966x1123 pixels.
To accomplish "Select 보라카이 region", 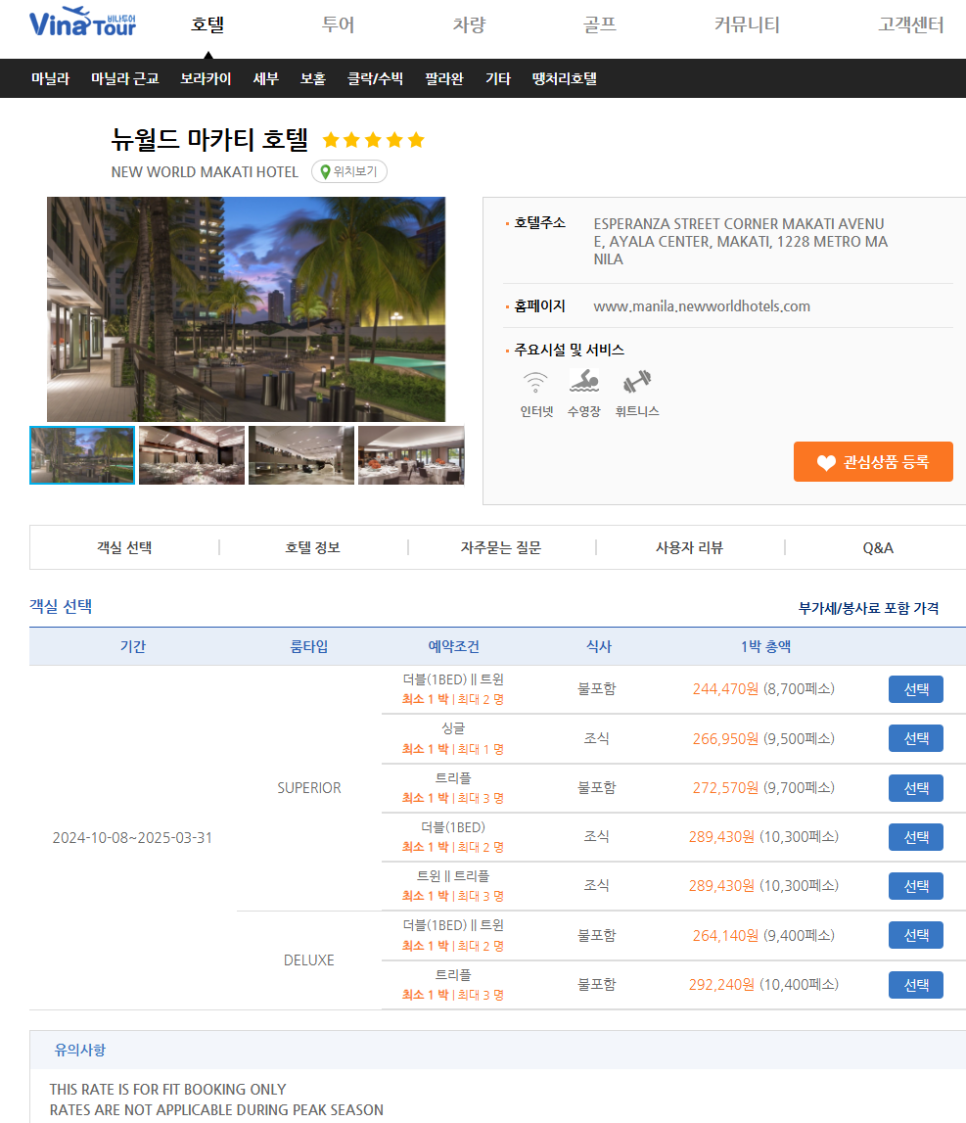I will pos(206,79).
